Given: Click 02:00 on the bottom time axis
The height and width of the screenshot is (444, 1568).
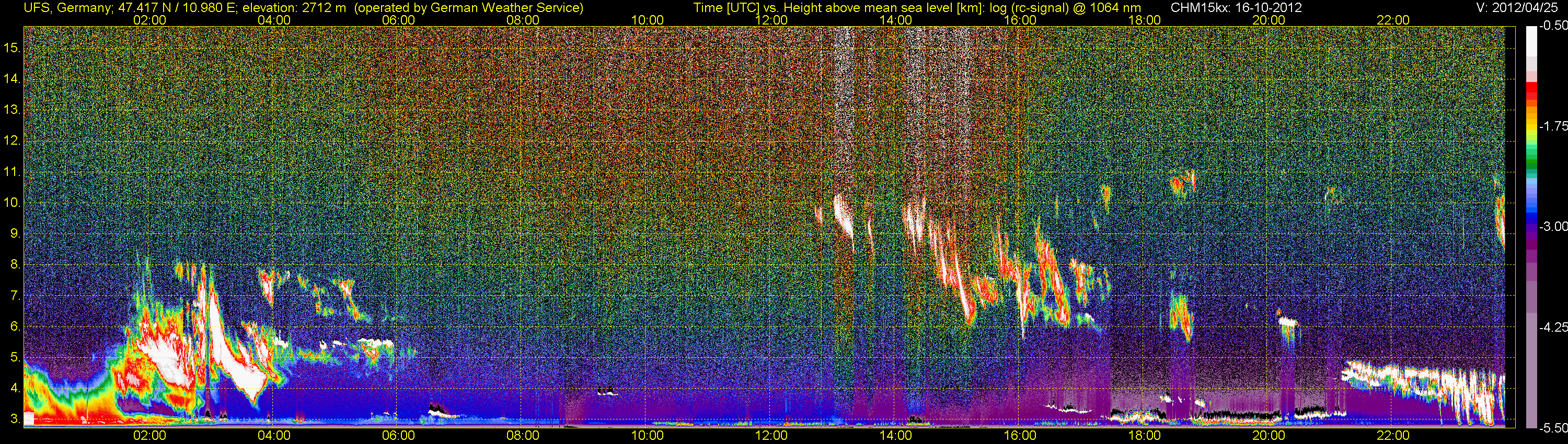Looking at the screenshot, I should click(x=149, y=436).
